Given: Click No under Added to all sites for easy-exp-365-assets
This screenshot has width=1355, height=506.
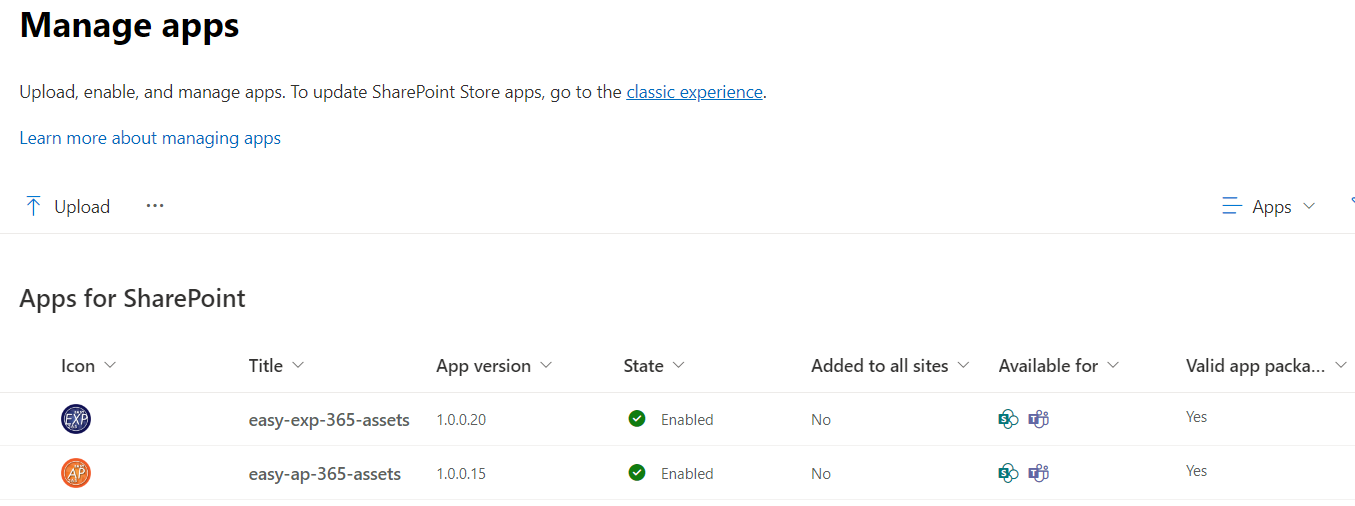Looking at the screenshot, I should coord(821,420).
